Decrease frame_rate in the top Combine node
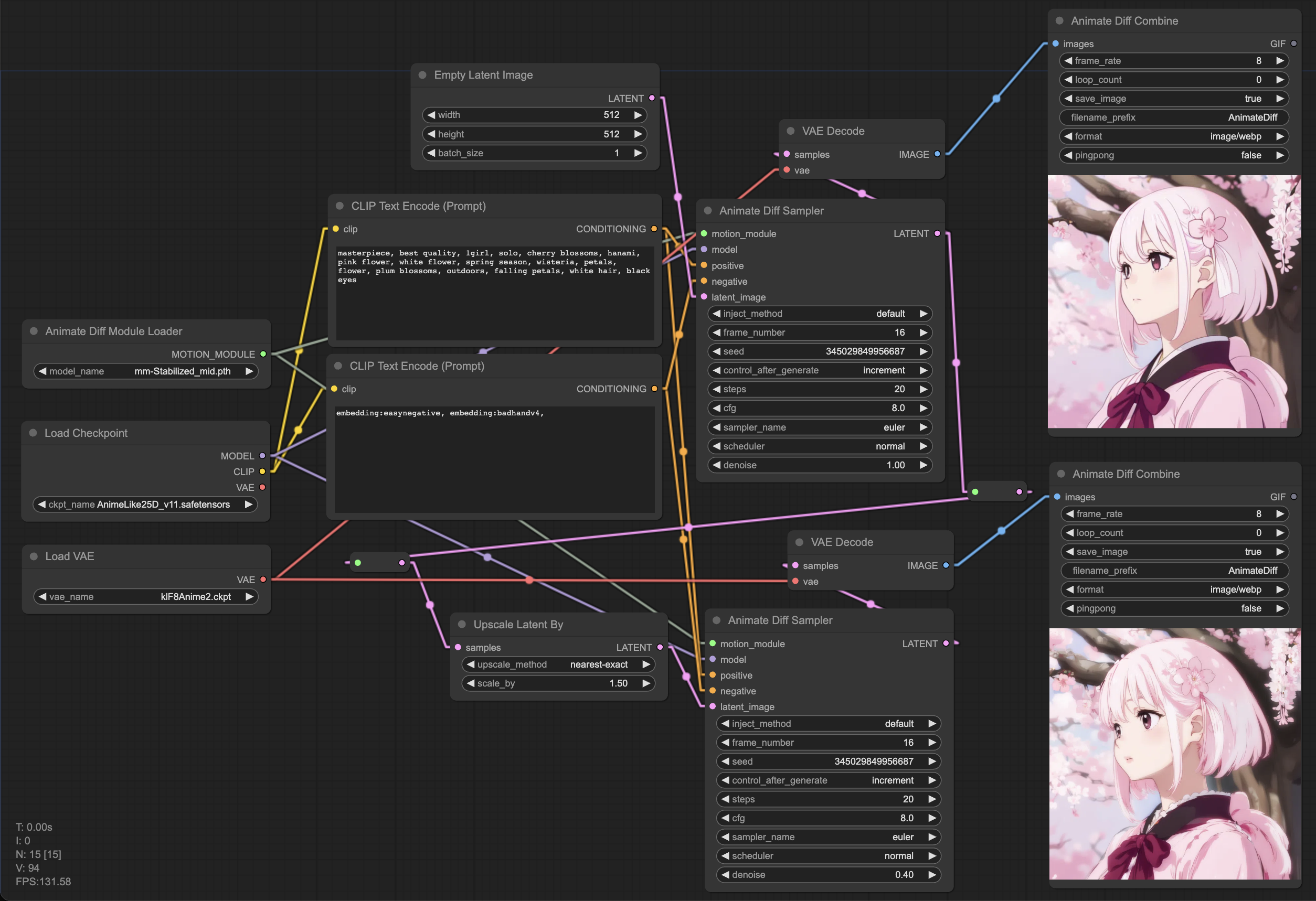This screenshot has height=901, width=1316. tap(1068, 60)
